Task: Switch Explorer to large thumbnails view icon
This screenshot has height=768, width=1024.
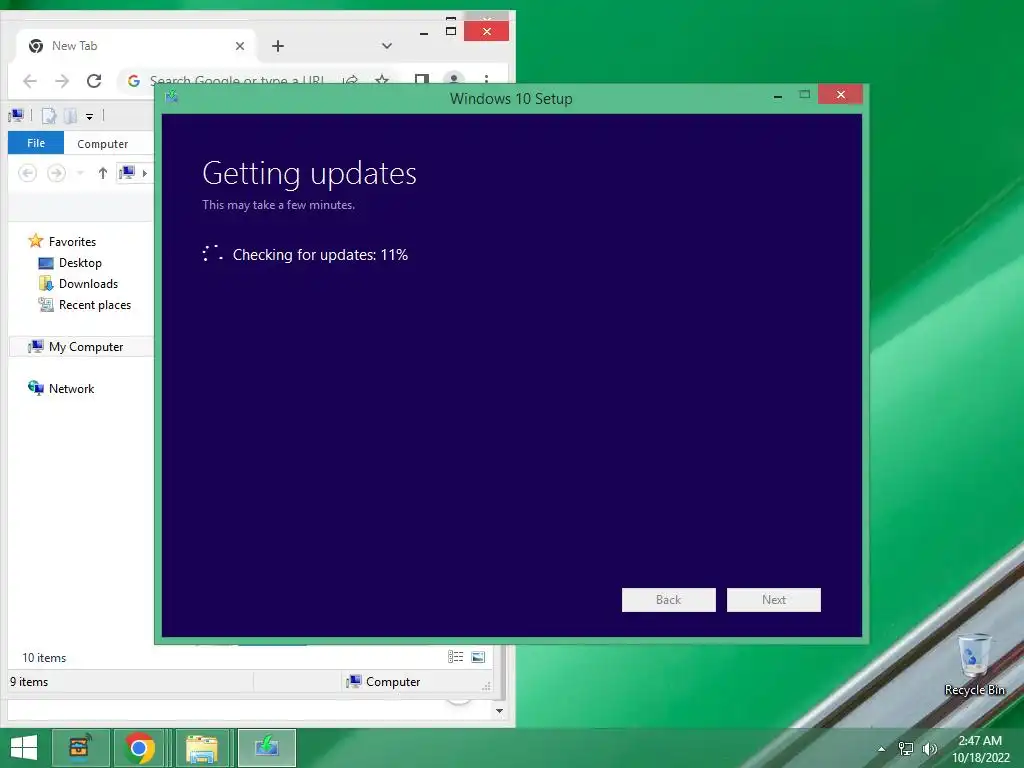Action: (x=478, y=657)
